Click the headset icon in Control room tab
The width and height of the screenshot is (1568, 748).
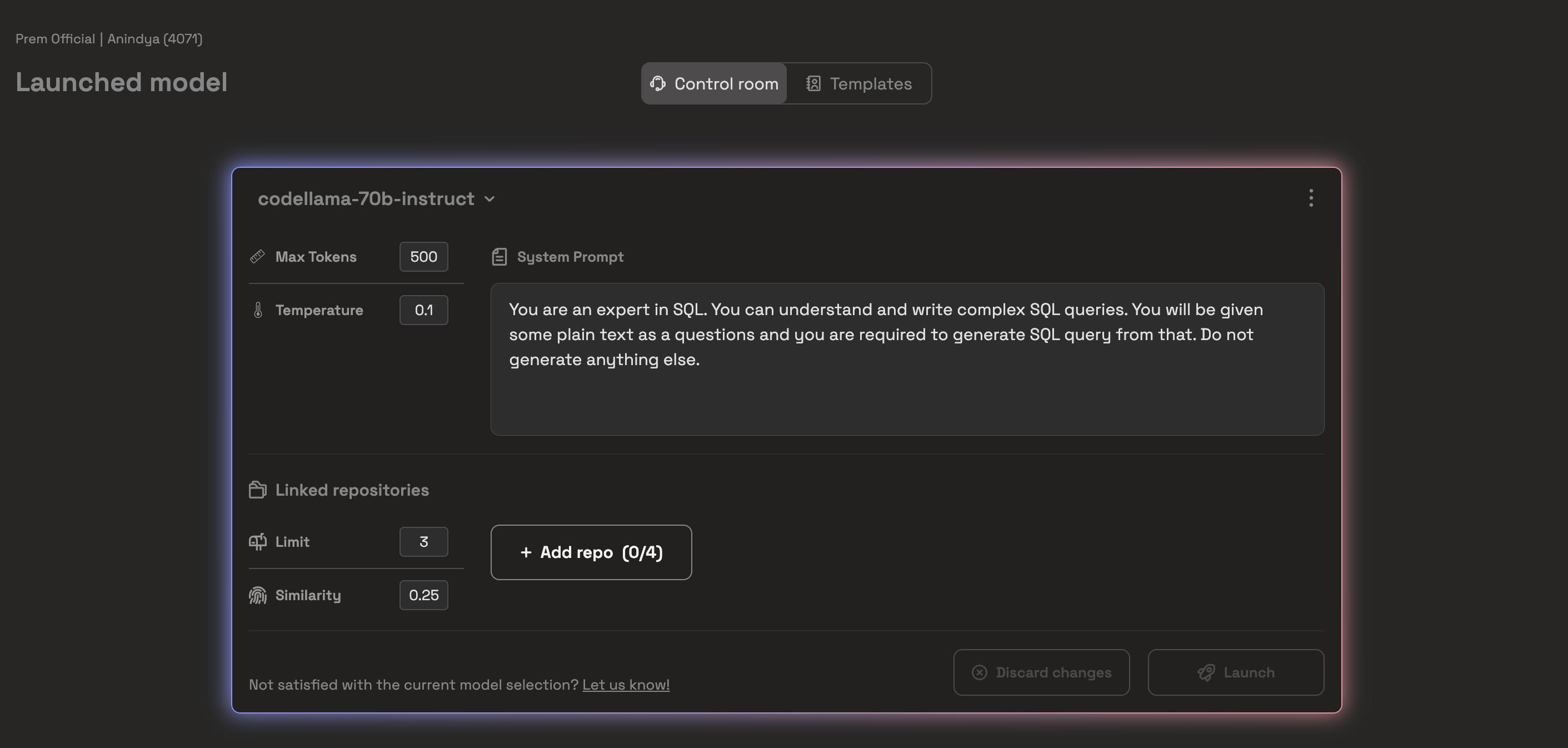tap(657, 83)
